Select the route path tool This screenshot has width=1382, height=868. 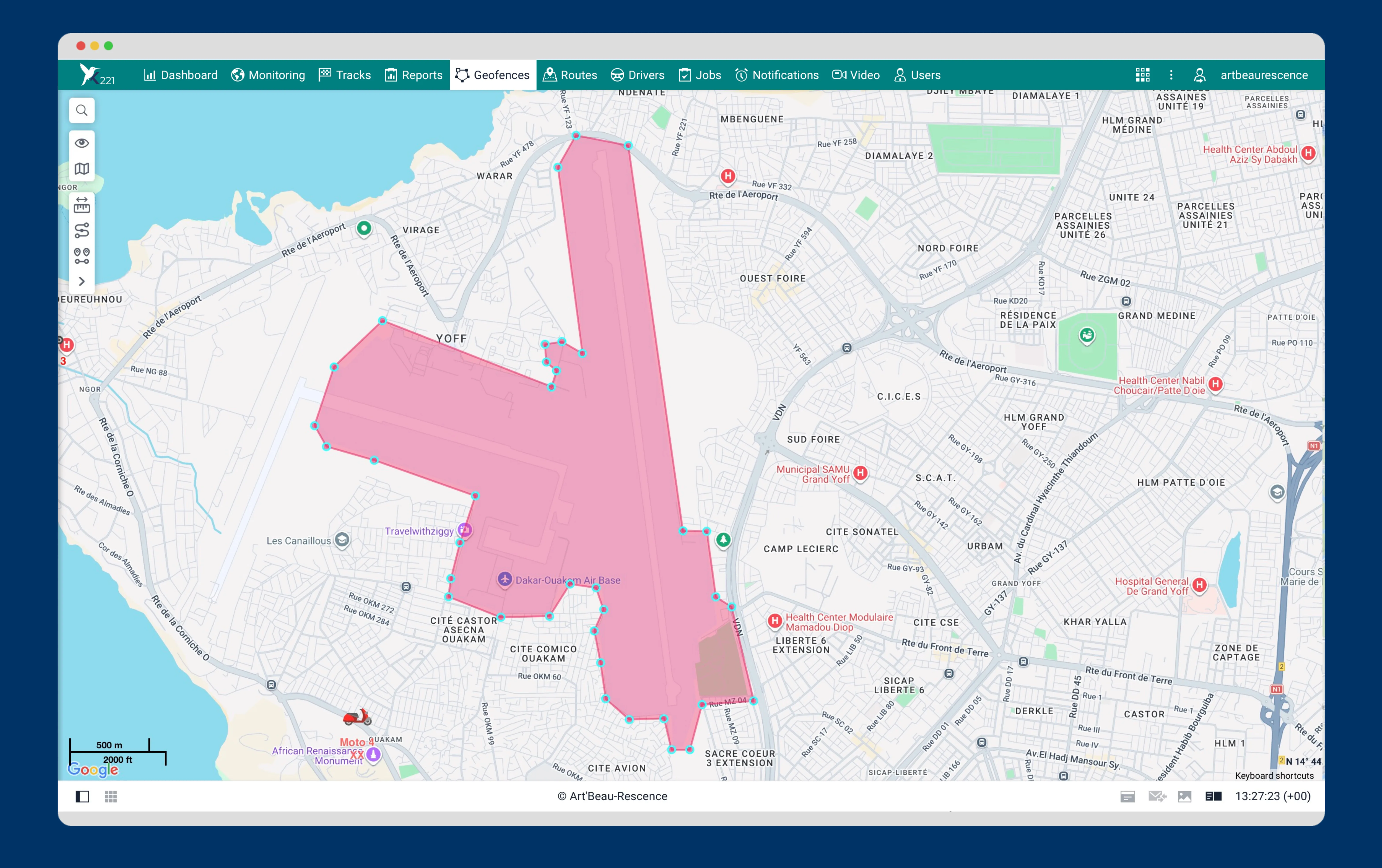click(82, 230)
